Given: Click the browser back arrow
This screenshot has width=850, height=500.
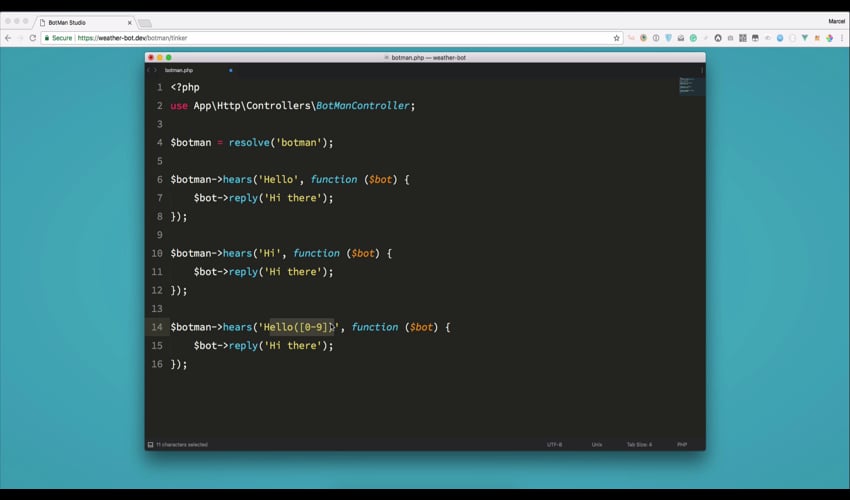Looking at the screenshot, I should pos(8,38).
